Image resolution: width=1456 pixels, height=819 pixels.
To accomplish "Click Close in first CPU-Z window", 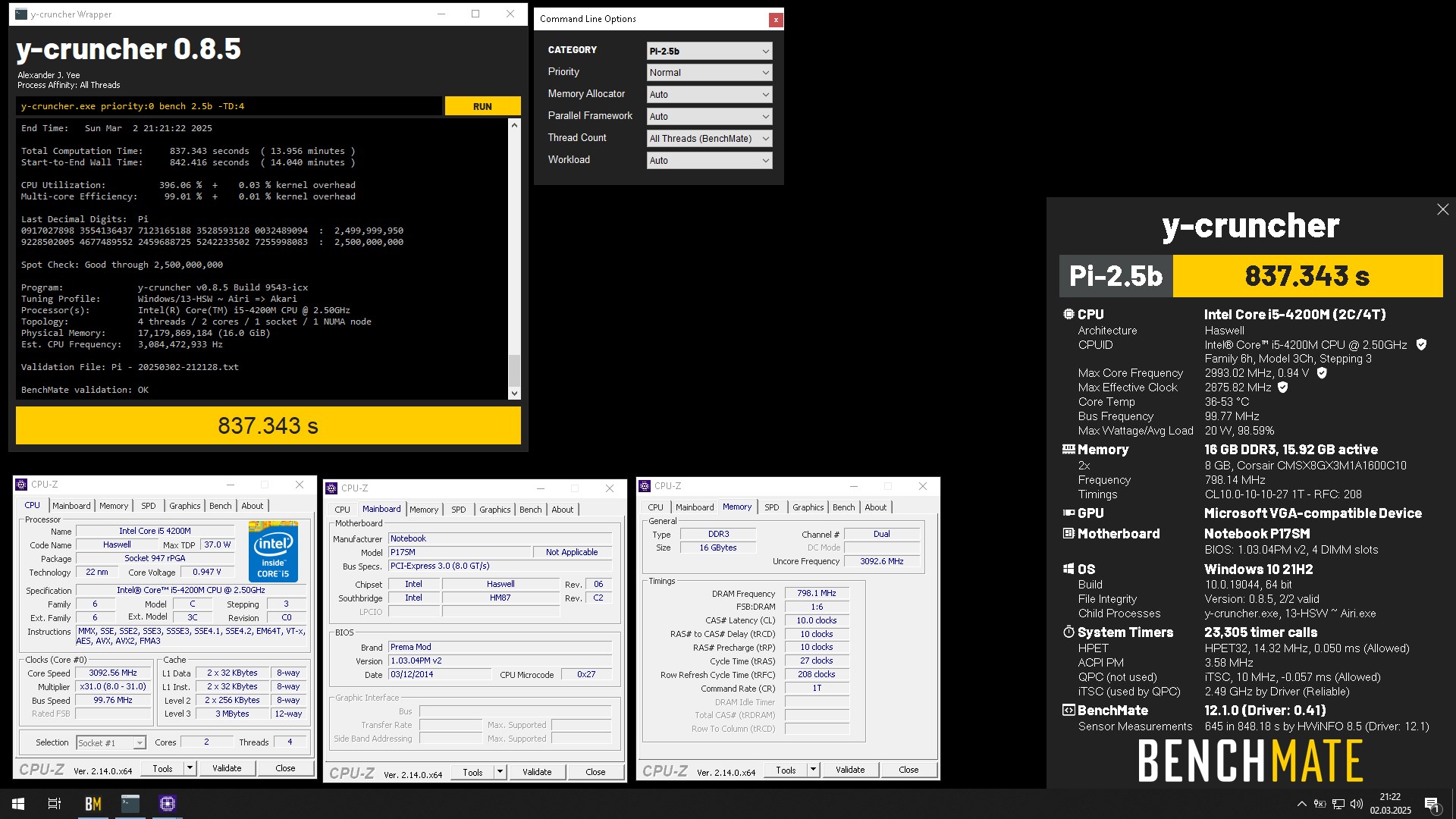I will (285, 768).
